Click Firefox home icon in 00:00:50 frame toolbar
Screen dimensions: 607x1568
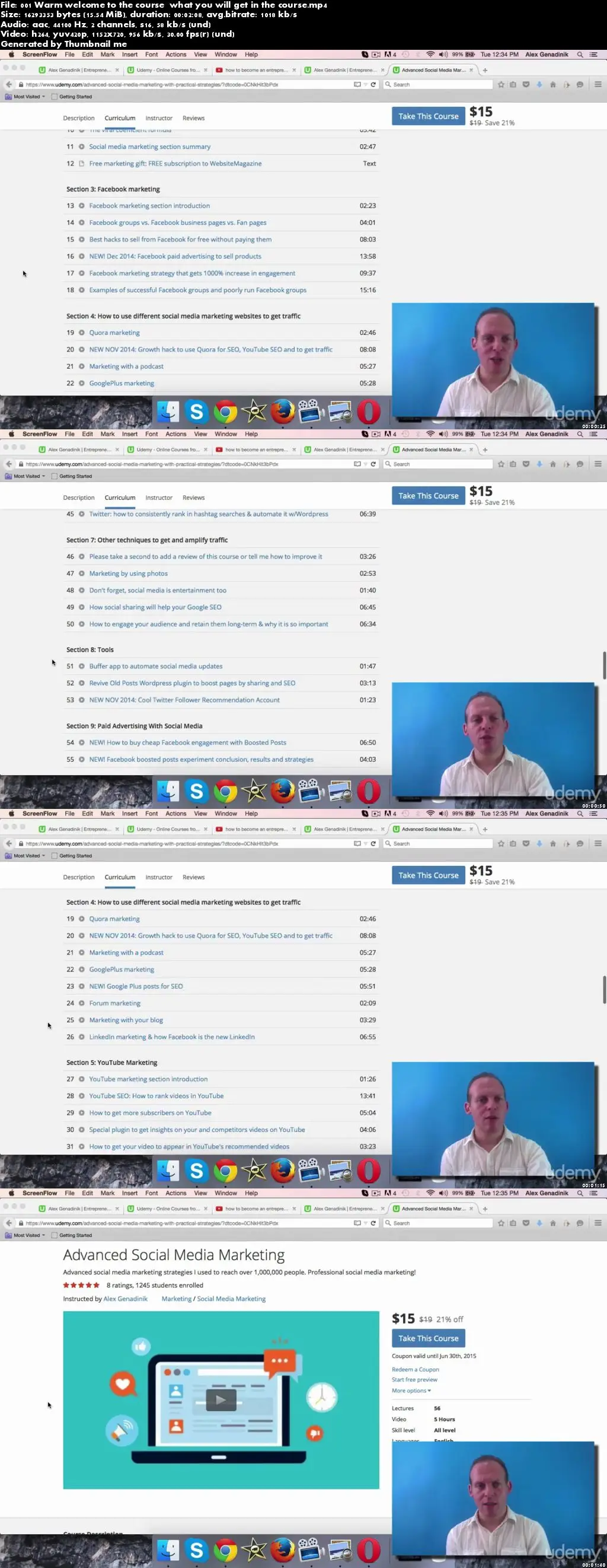tap(553, 464)
